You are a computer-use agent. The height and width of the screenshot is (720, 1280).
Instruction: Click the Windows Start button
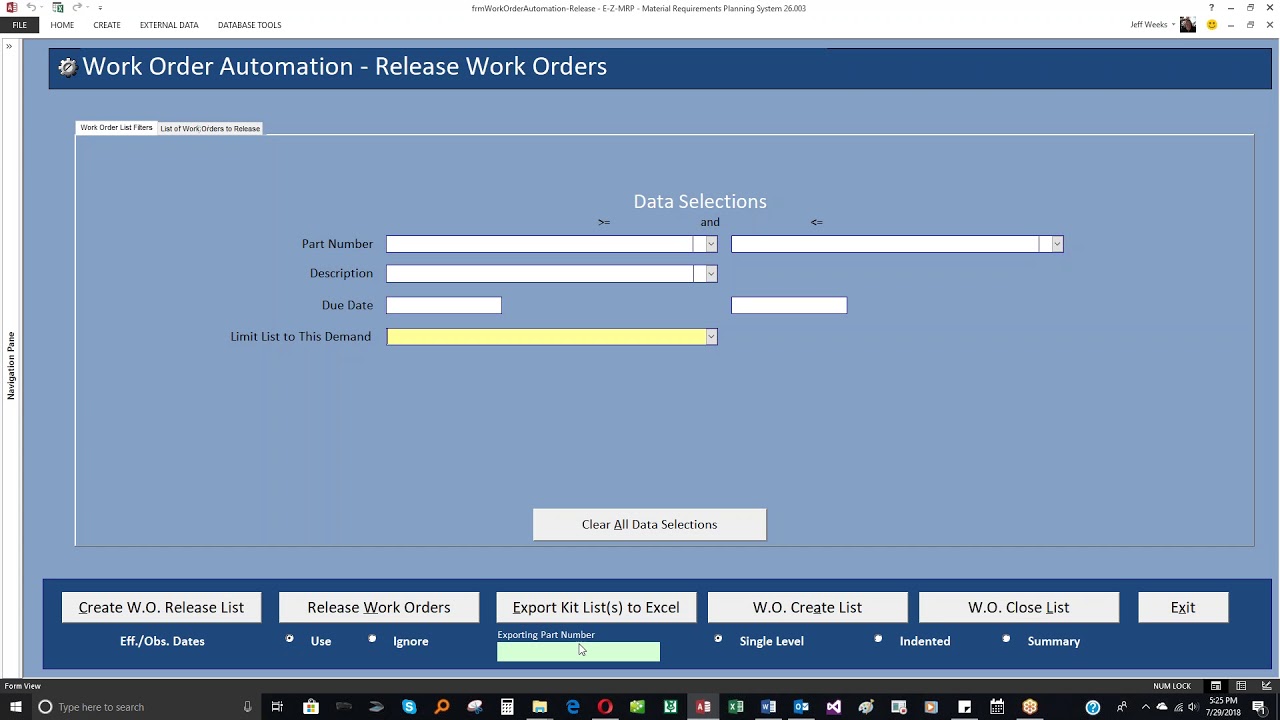[x=15, y=707]
